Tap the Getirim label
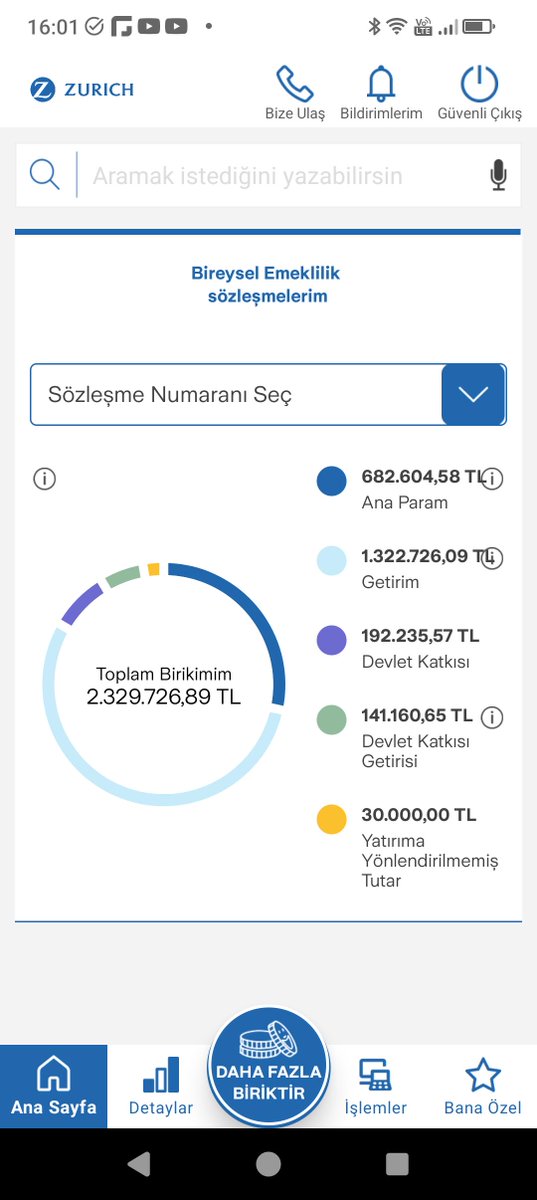Viewport: 537px width, 1200px height. (390, 582)
